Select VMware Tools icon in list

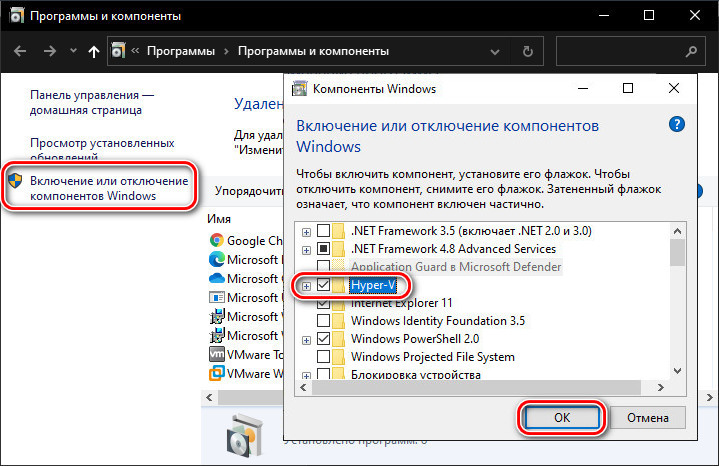pos(216,354)
